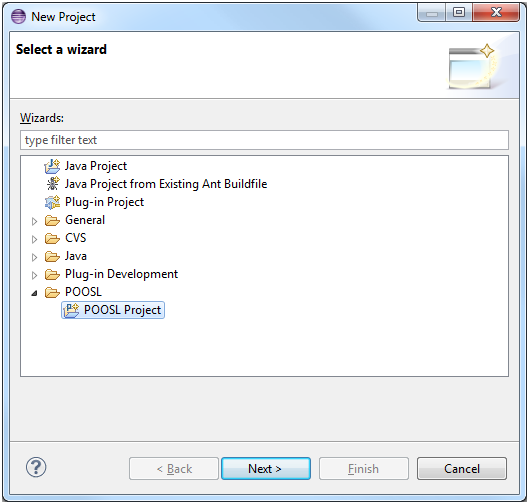Select Java Project from Existing Ant Buildfile
Viewport: 529px width, 504px height.
tap(166, 184)
